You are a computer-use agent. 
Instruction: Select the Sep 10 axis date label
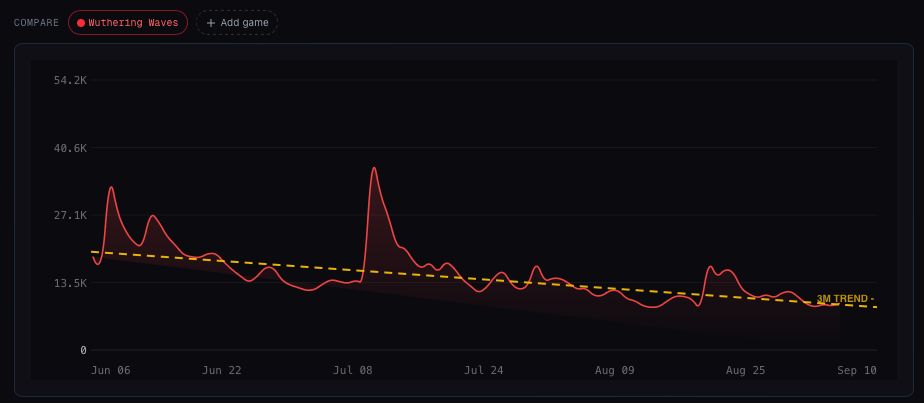(x=857, y=371)
